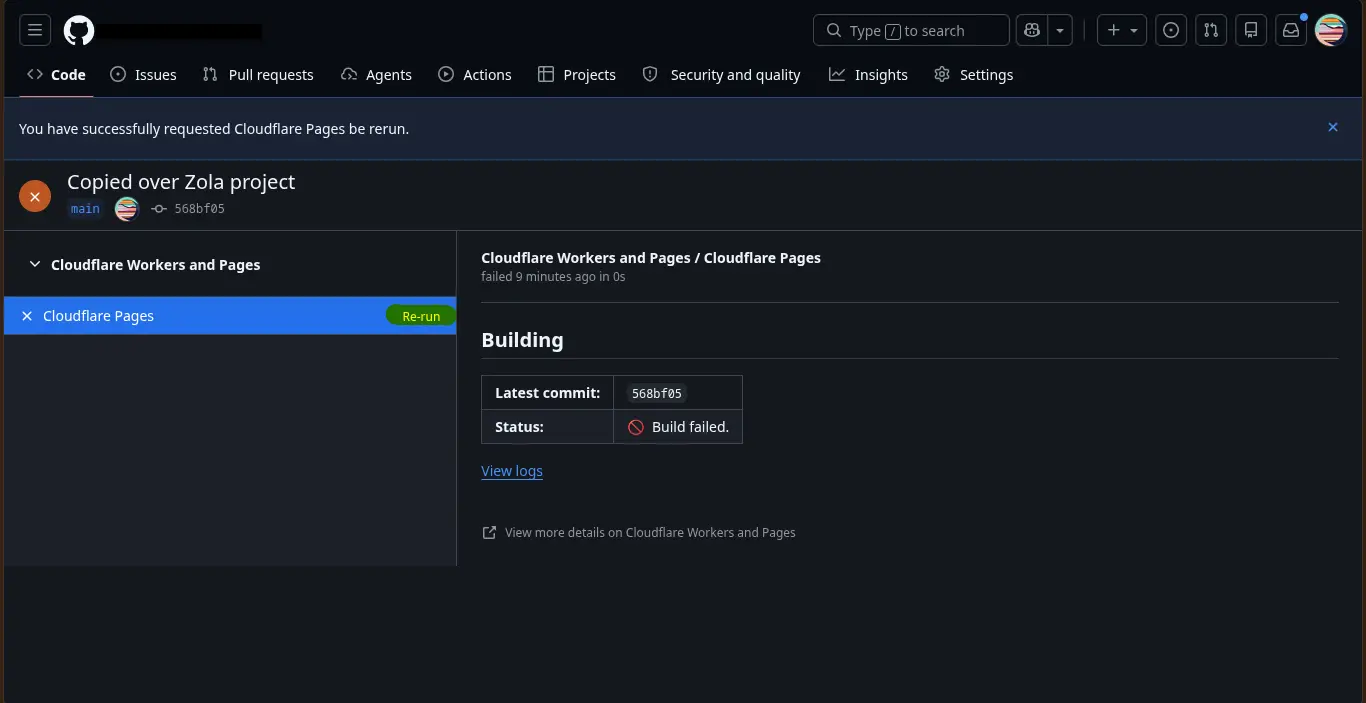This screenshot has height=703, width=1366.
Task: Click the failed status X icon
Action: coord(35,197)
